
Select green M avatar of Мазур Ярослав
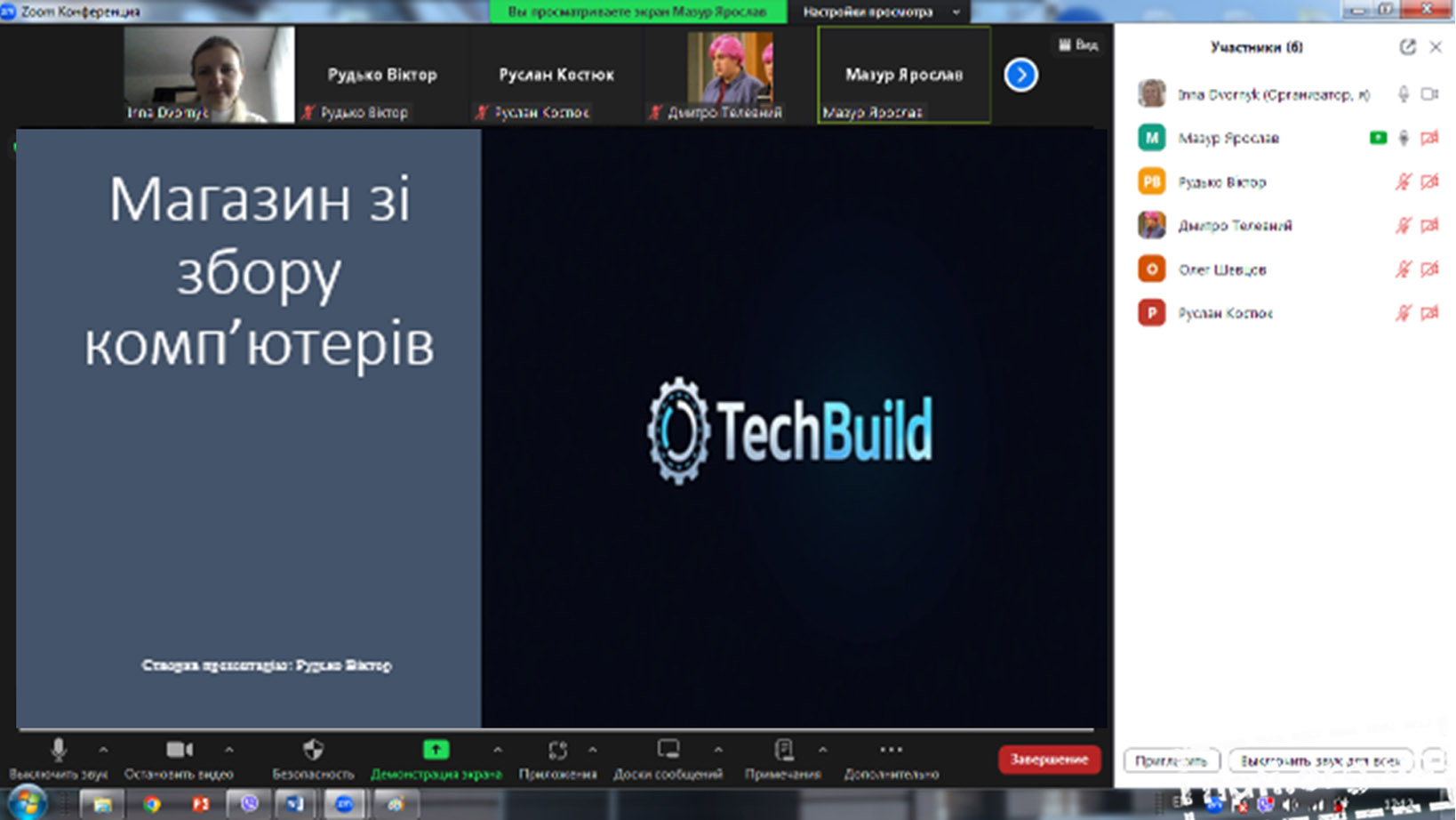pos(1152,138)
